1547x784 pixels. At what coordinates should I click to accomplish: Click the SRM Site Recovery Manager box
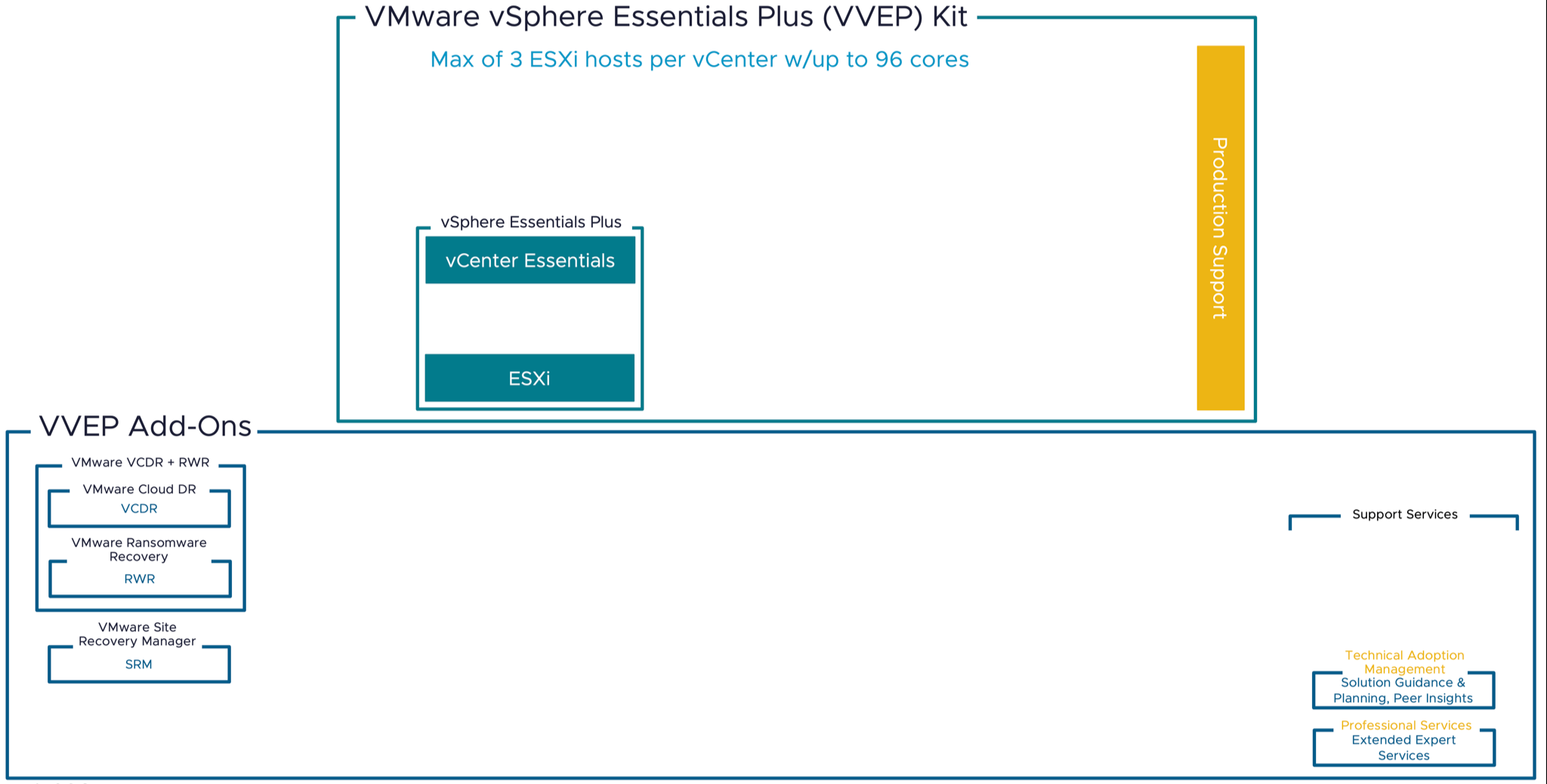[138, 664]
